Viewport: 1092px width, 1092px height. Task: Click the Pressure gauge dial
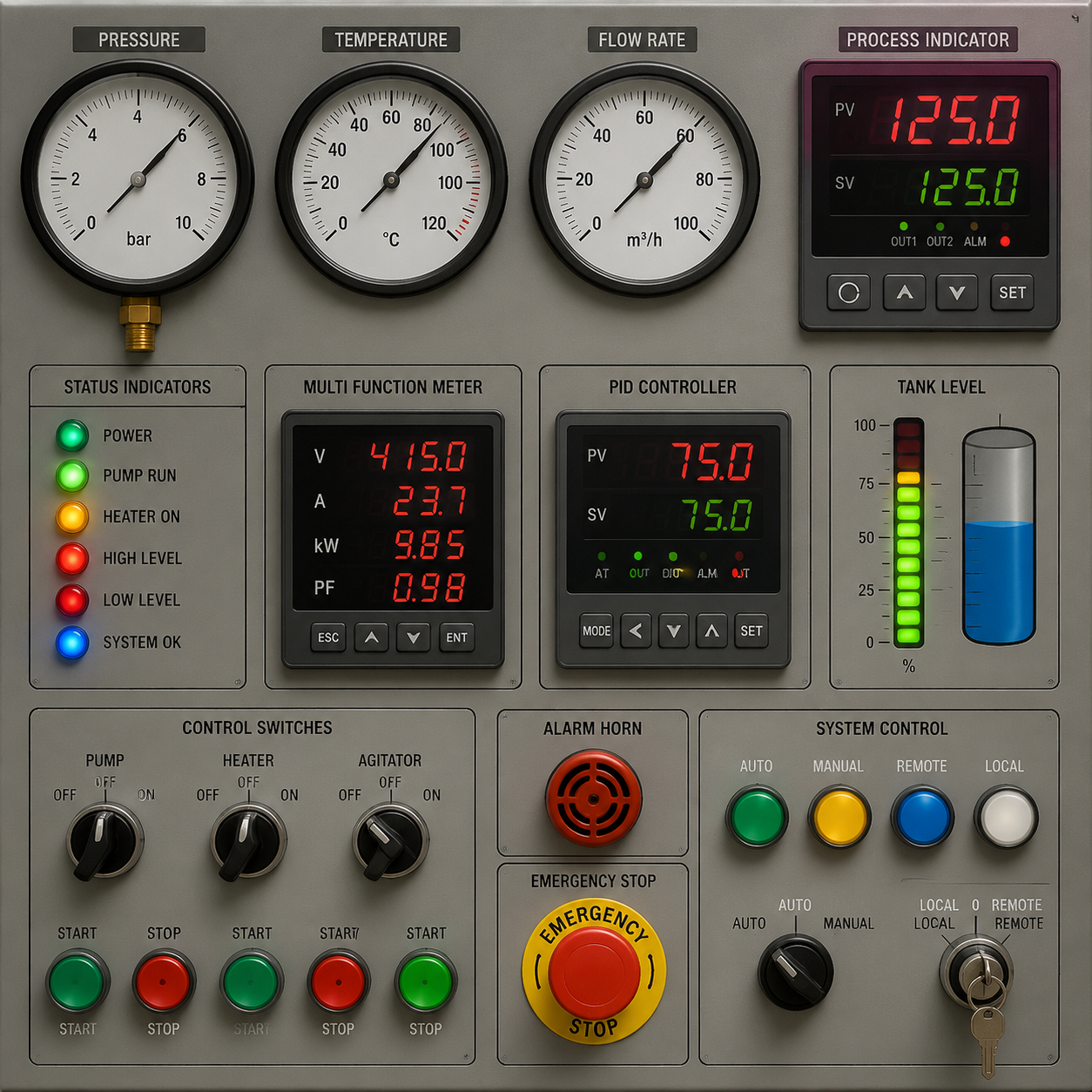pyautogui.click(x=138, y=179)
